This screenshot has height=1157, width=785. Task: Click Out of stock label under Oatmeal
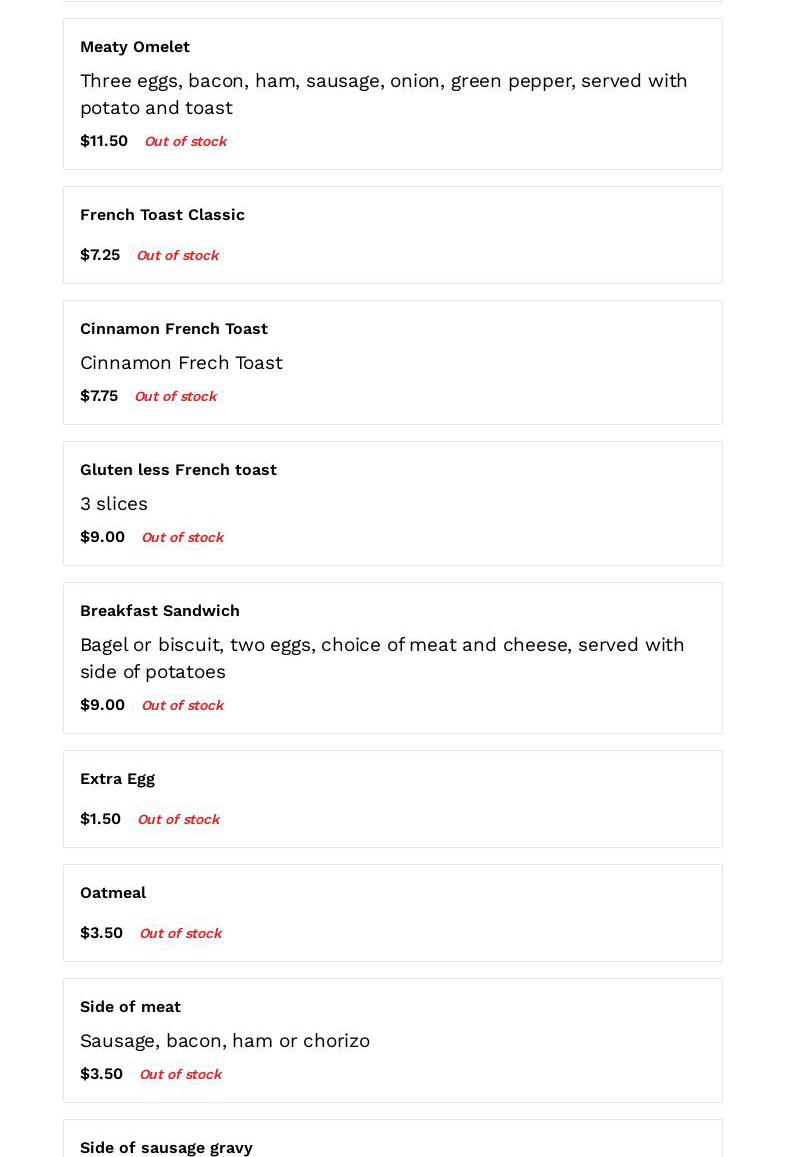tap(180, 934)
